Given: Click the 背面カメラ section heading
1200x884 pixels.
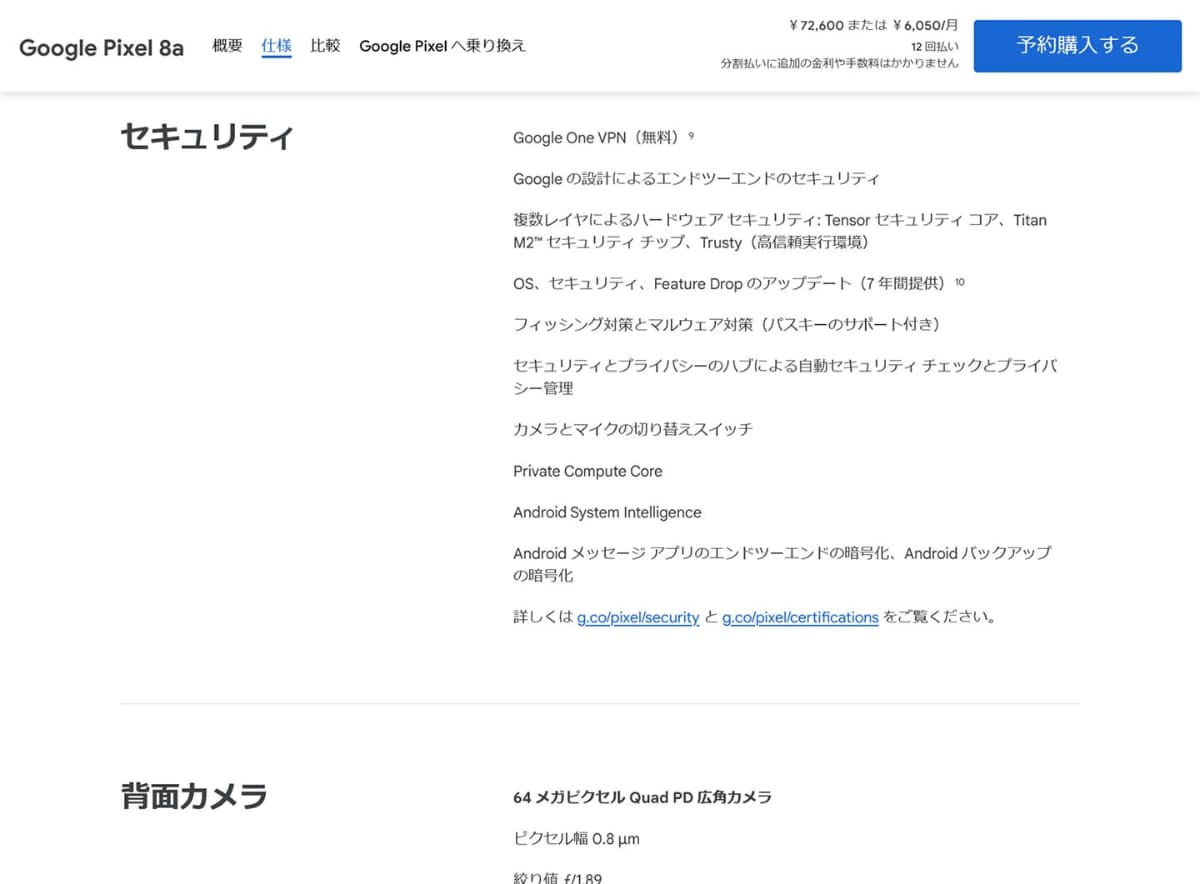Looking at the screenshot, I should tap(194, 796).
